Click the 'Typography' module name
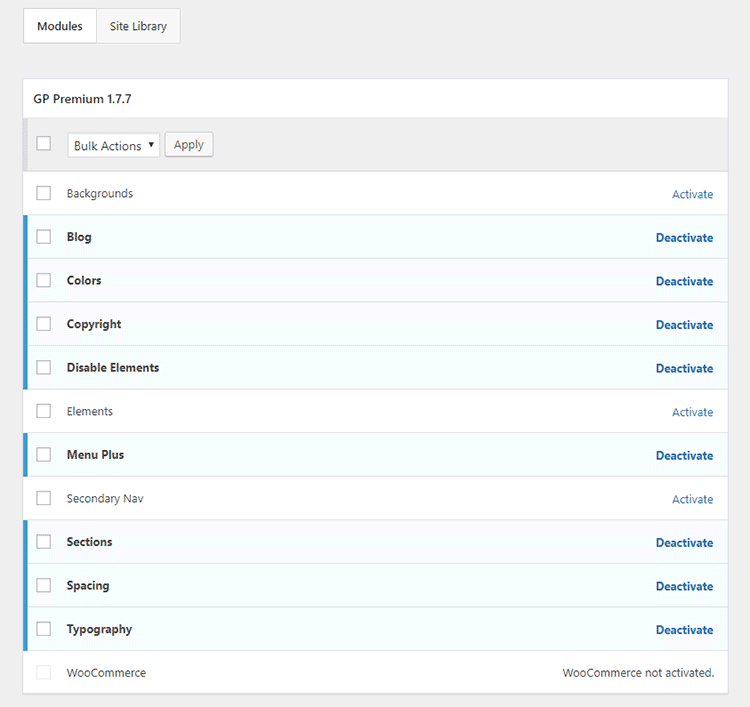This screenshot has width=750, height=707. 99,630
